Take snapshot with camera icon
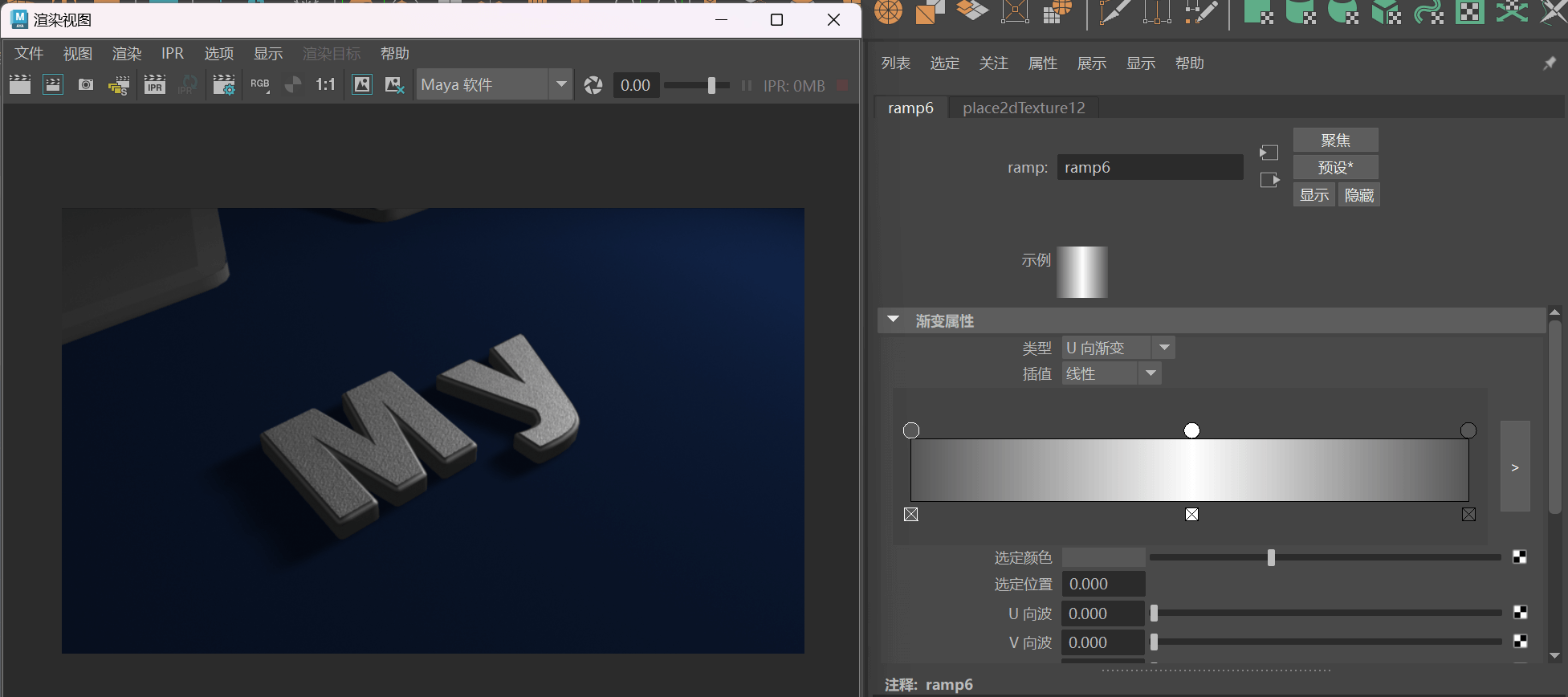Viewport: 1568px width, 697px height. pos(86,84)
